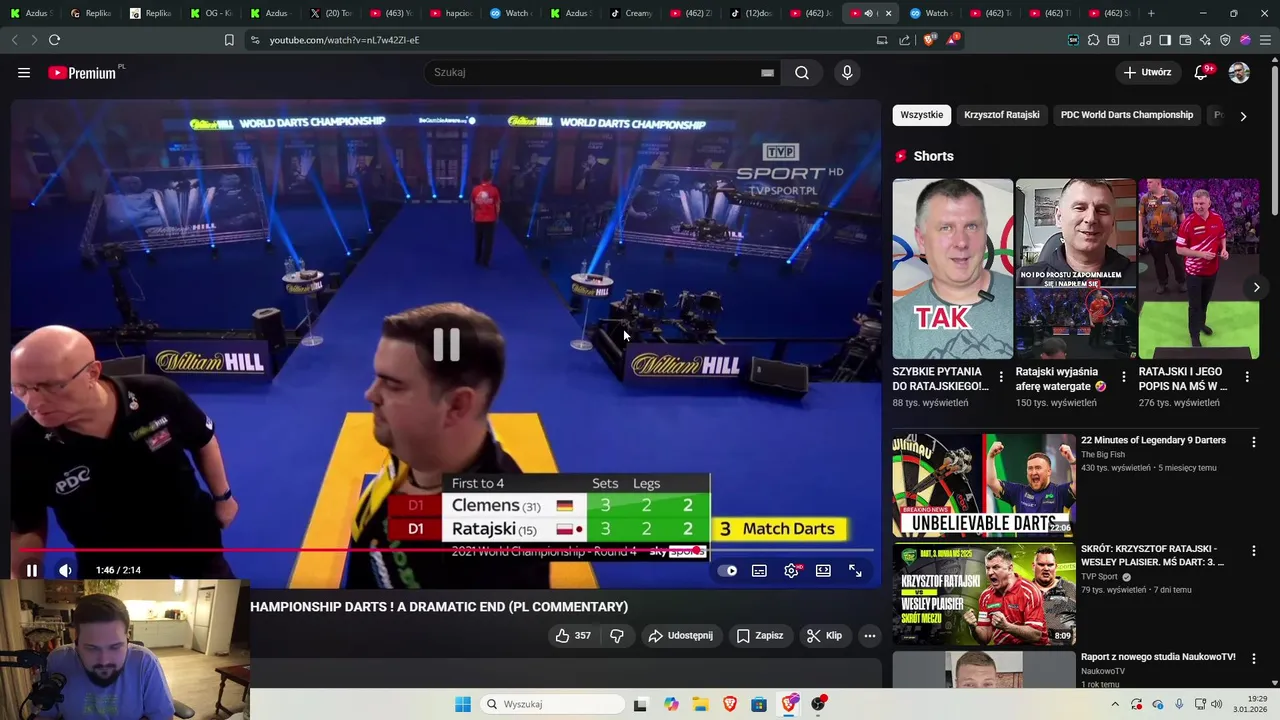Open the YouTube hamburger guide menu
The width and height of the screenshot is (1280, 720).
[x=24, y=72]
